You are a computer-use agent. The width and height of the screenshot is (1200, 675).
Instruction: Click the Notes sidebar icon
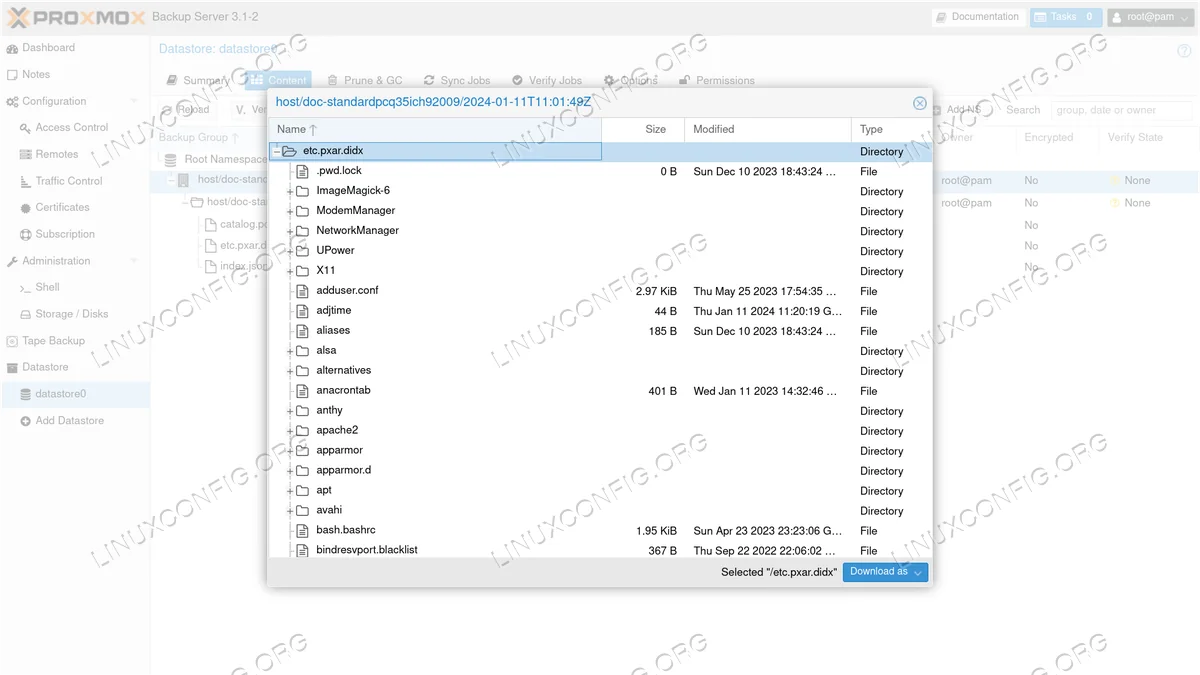[13, 75]
